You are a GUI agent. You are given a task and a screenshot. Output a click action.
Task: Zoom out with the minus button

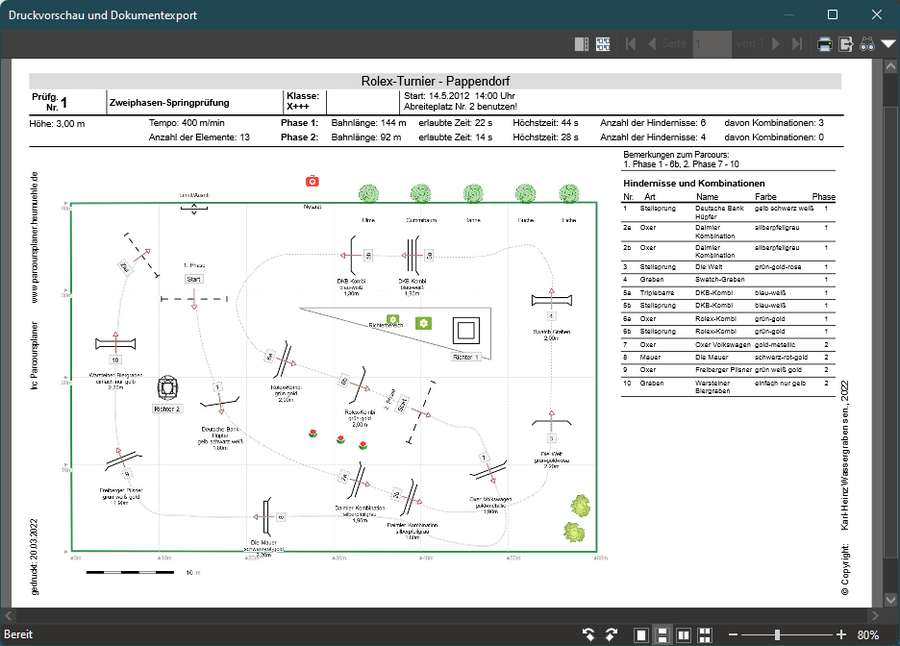click(733, 635)
